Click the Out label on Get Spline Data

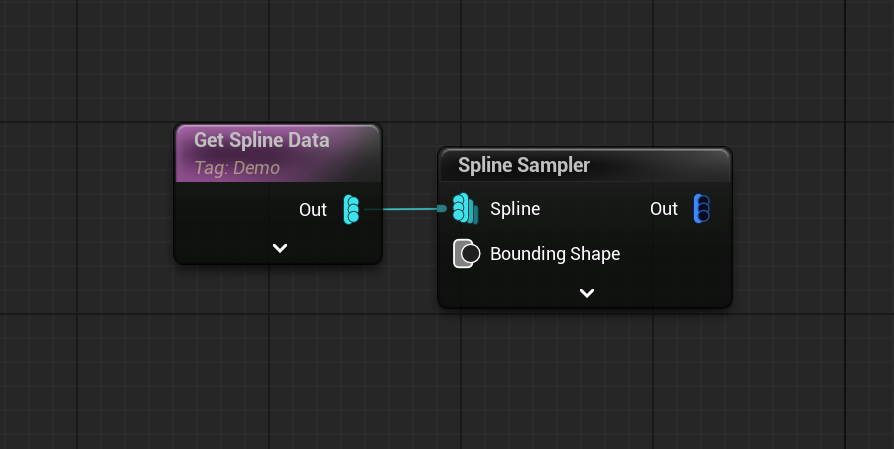point(313,210)
